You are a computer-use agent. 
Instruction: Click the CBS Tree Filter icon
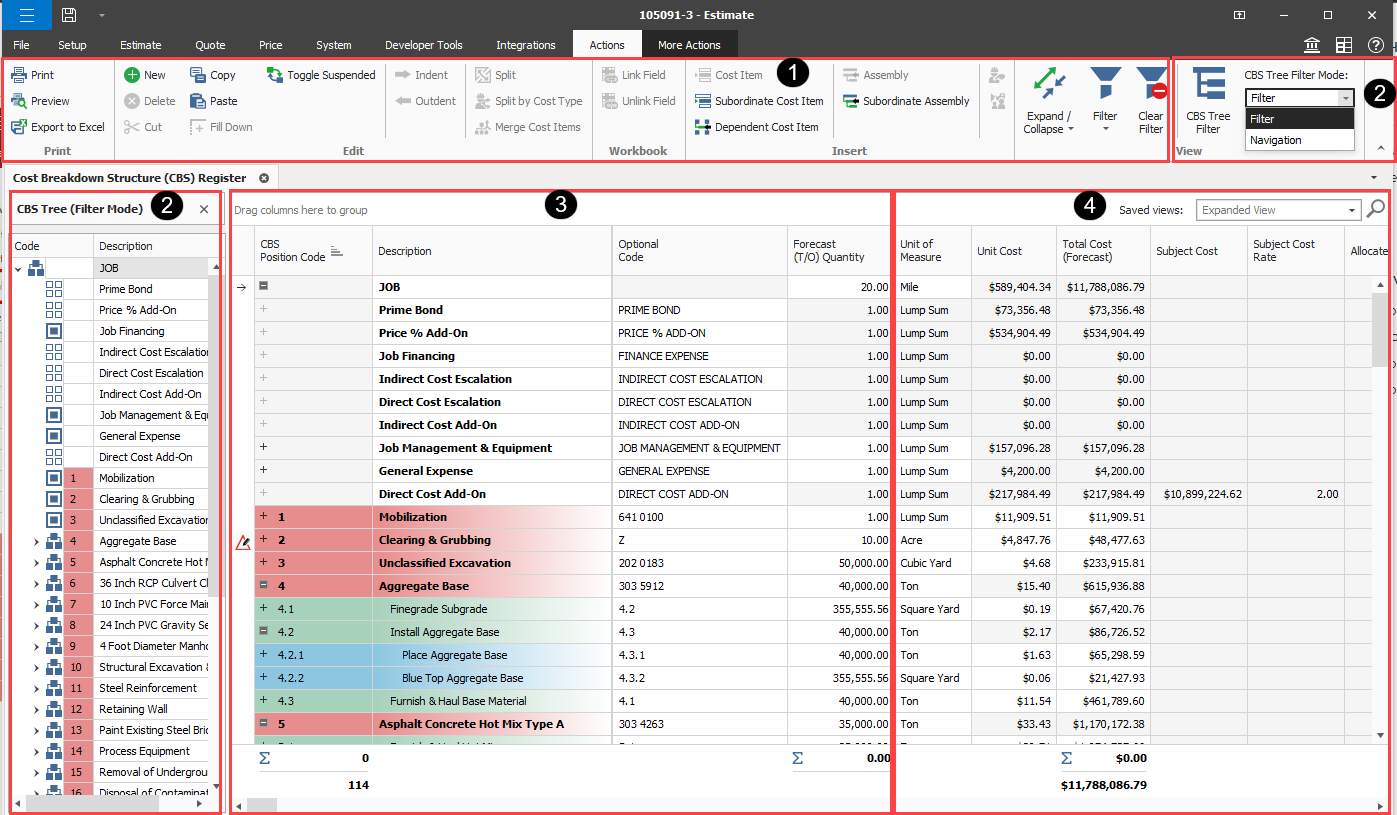(1208, 86)
